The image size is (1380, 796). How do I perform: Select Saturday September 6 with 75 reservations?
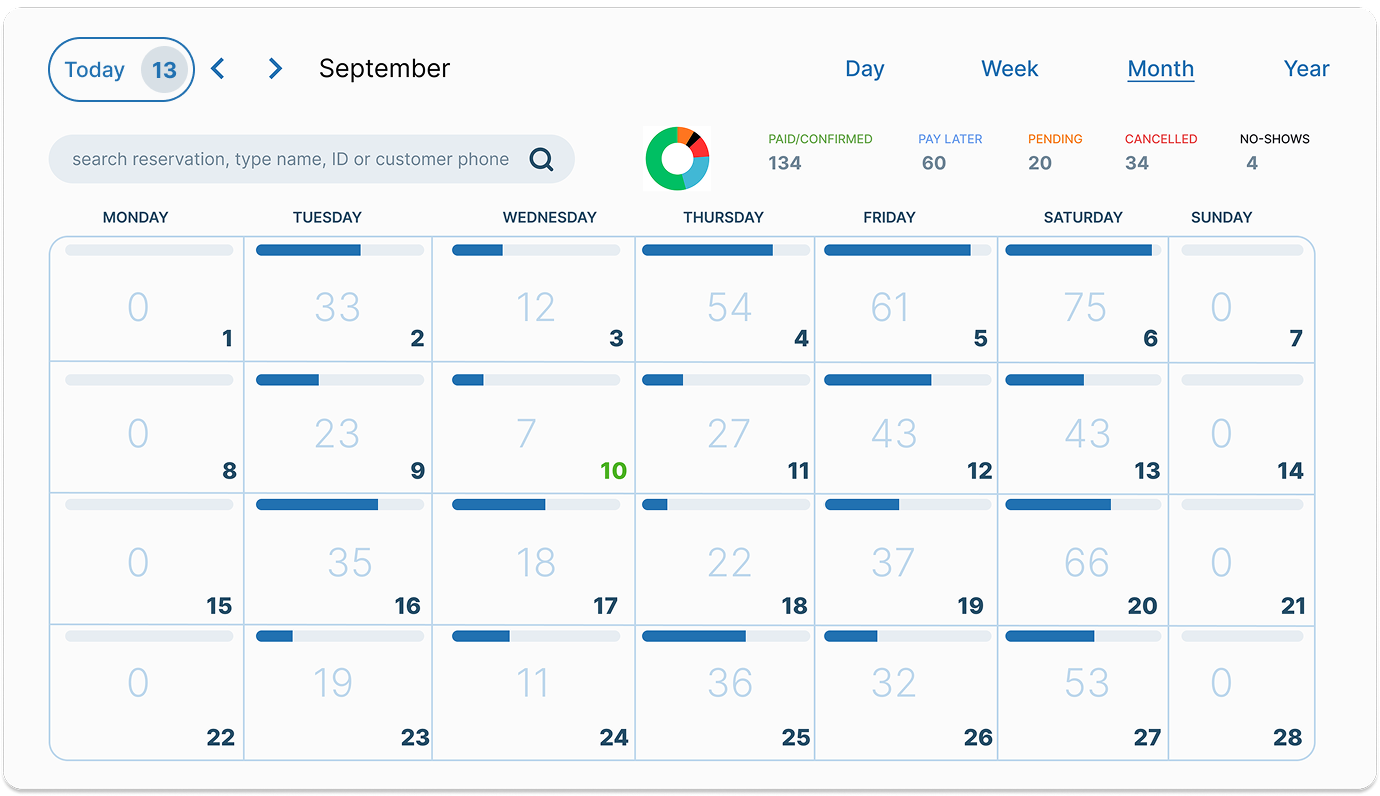(x=1083, y=300)
